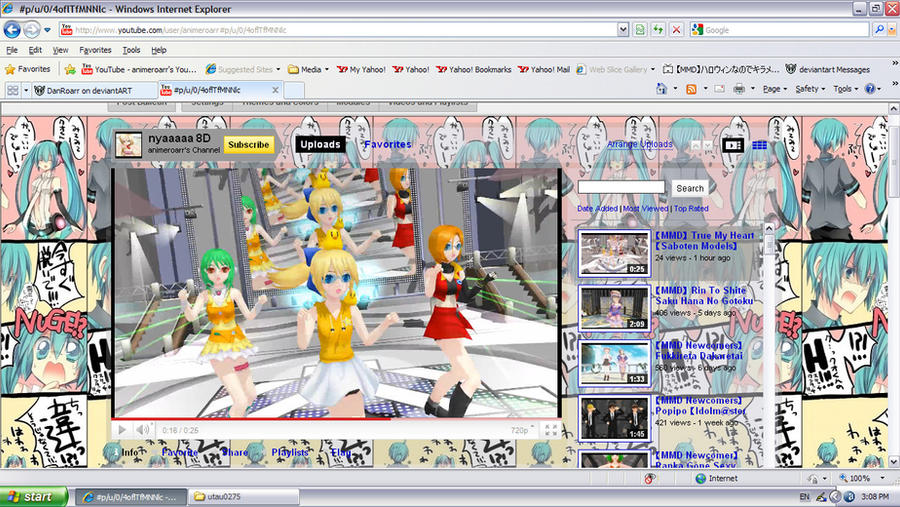
Task: Open a new blank tab
Action: (x=294, y=90)
